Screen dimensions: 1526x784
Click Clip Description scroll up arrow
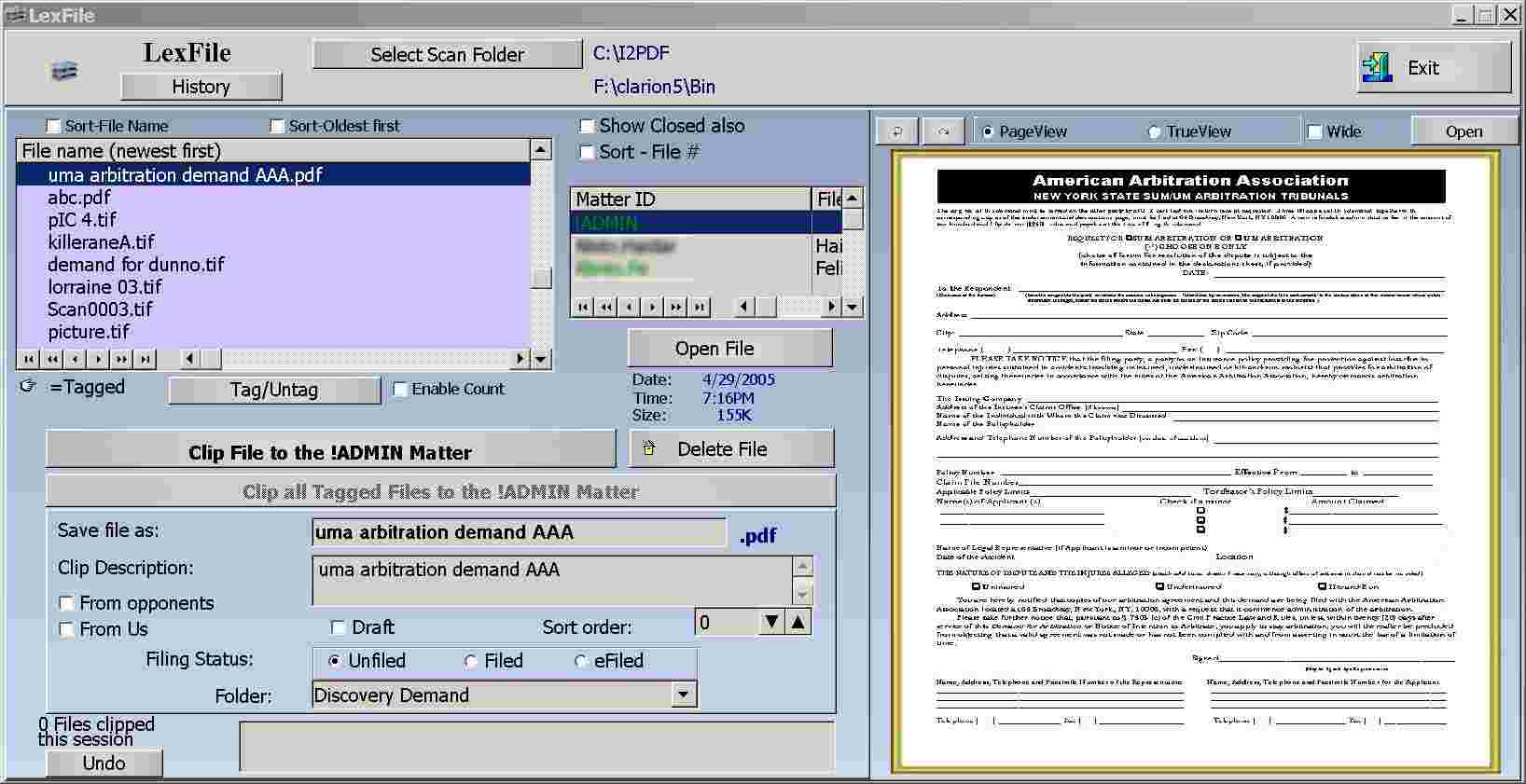tap(802, 566)
